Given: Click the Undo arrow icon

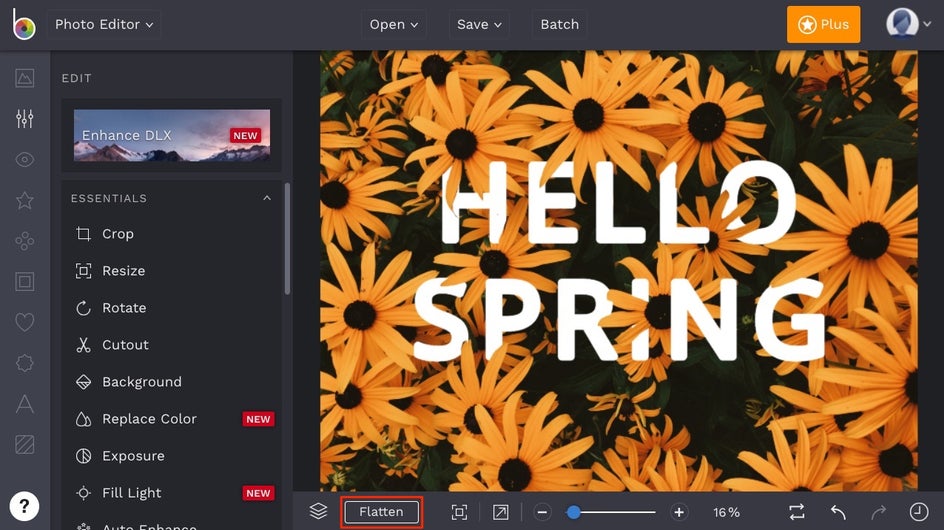Looking at the screenshot, I should click(x=838, y=512).
